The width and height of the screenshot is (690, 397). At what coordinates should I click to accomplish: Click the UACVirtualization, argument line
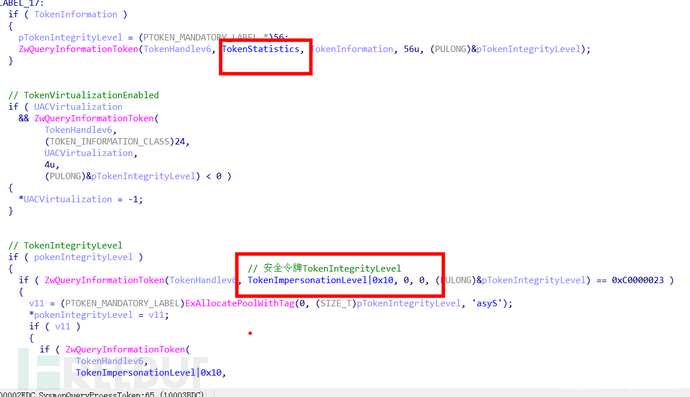[91, 153]
